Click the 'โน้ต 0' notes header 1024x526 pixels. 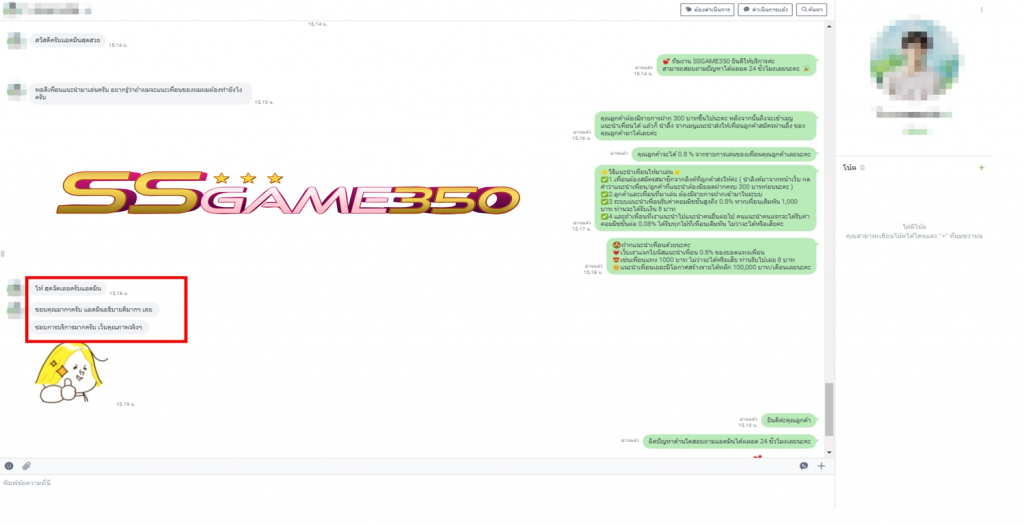(x=853, y=168)
